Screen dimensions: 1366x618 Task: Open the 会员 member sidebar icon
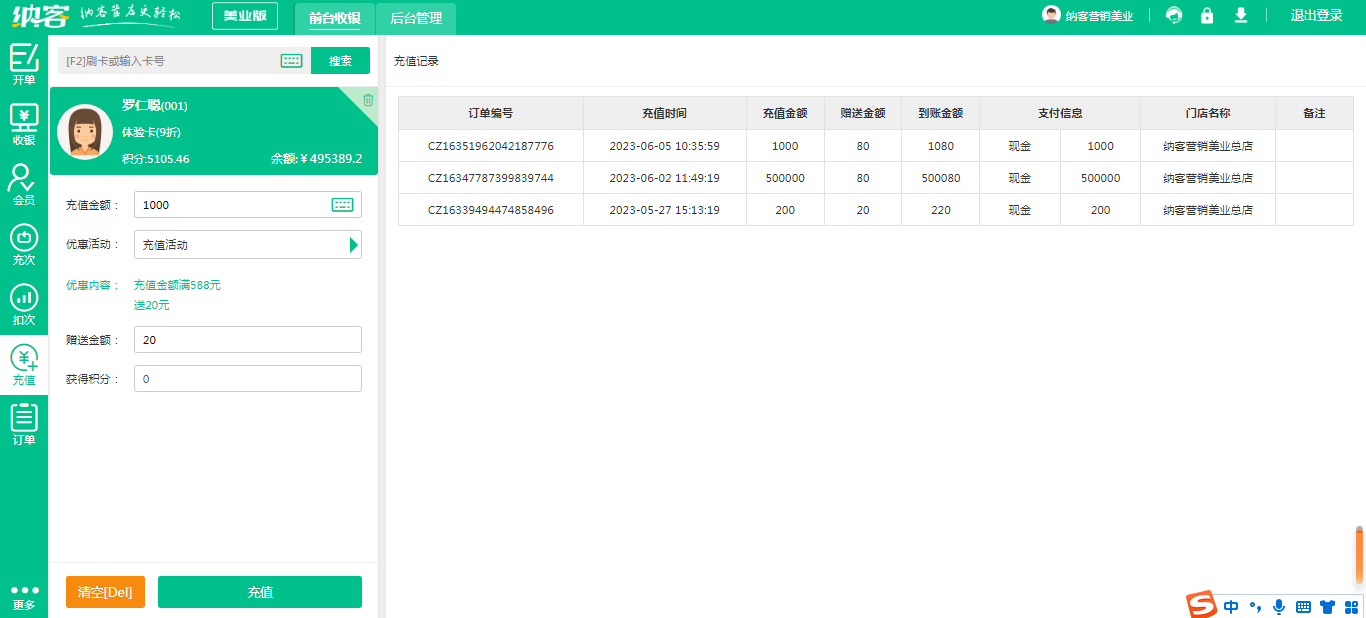click(x=24, y=184)
